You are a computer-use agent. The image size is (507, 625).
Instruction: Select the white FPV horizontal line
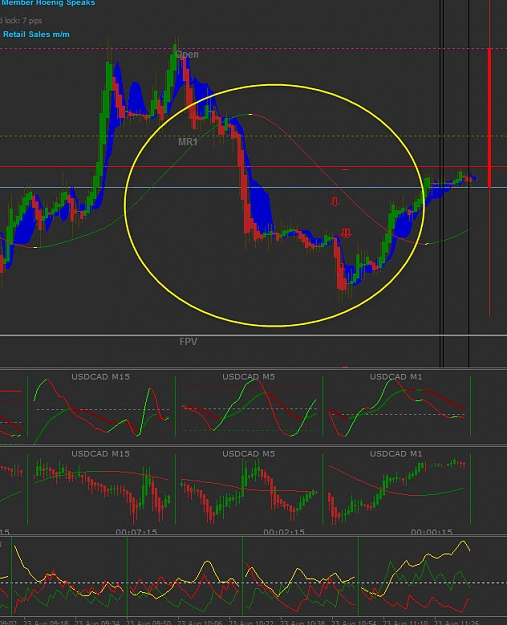[254, 336]
